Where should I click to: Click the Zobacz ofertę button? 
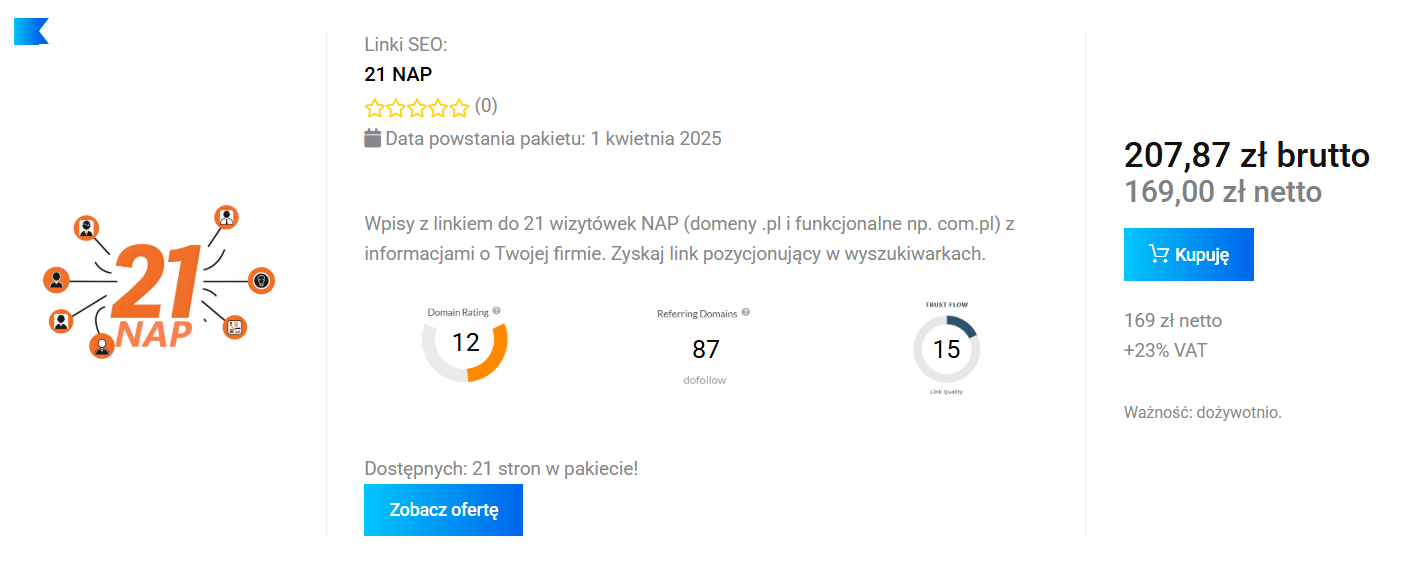tap(443, 510)
